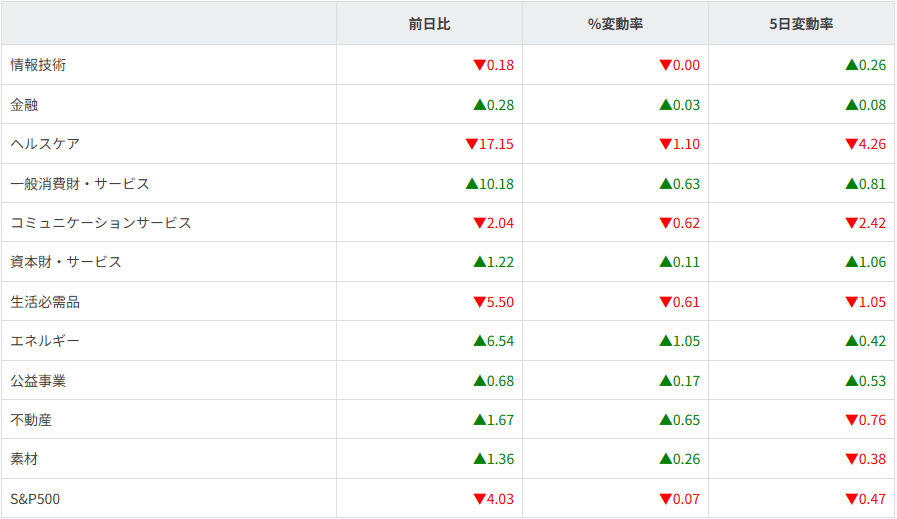The image size is (897, 519).
Task: Open the ヘルスケア sector row
Action: (x=45, y=144)
